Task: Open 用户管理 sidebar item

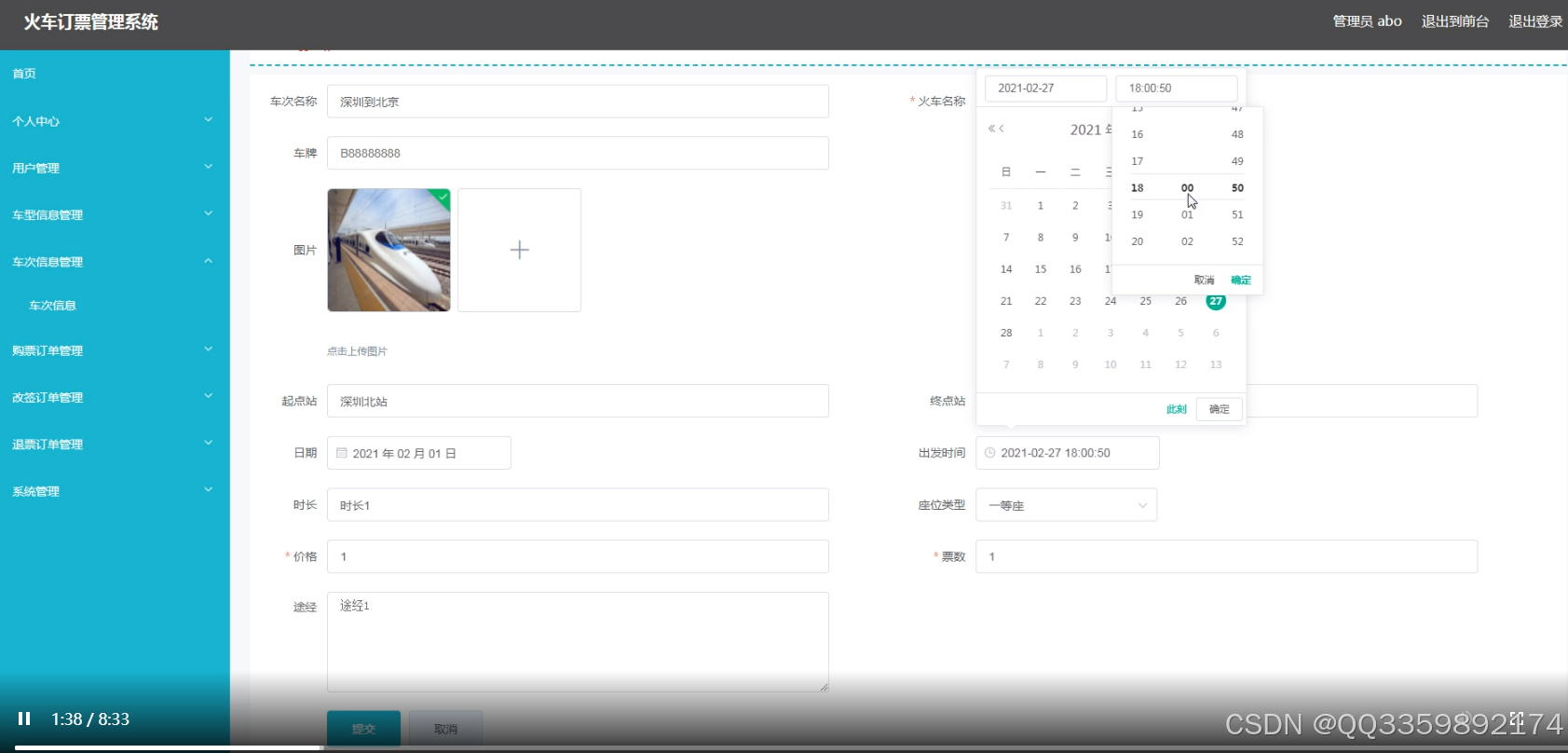Action: click(35, 168)
